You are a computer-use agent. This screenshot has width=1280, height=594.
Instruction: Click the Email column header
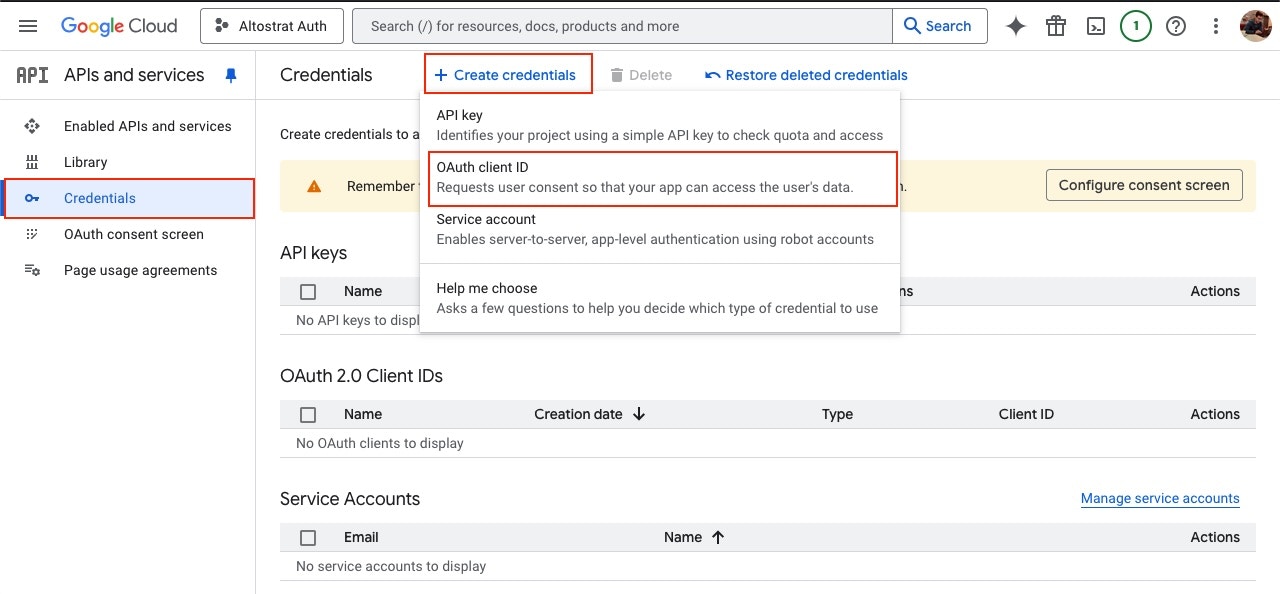click(361, 537)
